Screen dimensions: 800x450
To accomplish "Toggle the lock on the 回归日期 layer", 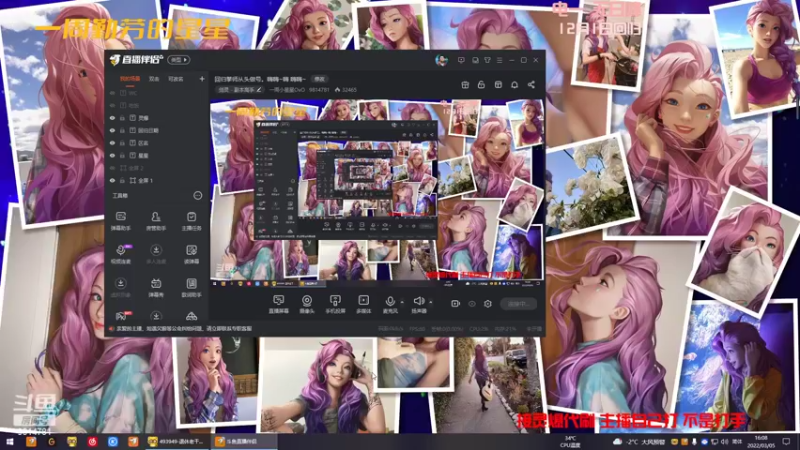I will click(x=122, y=131).
